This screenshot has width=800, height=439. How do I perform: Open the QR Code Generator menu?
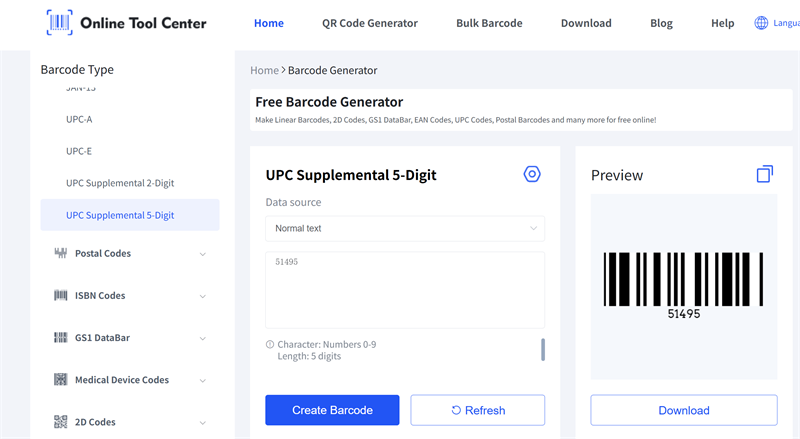point(370,23)
